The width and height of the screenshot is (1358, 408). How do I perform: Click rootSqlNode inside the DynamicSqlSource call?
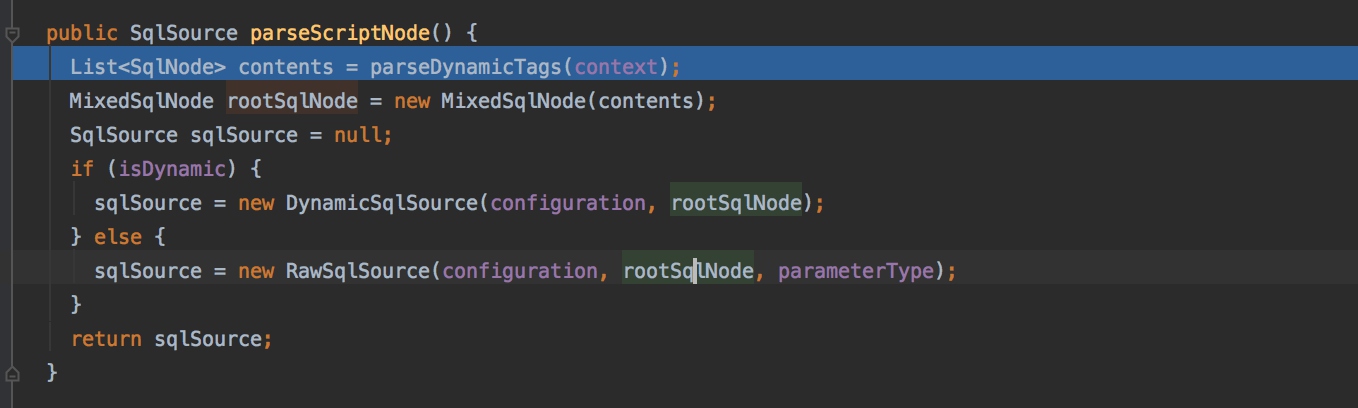point(738,203)
